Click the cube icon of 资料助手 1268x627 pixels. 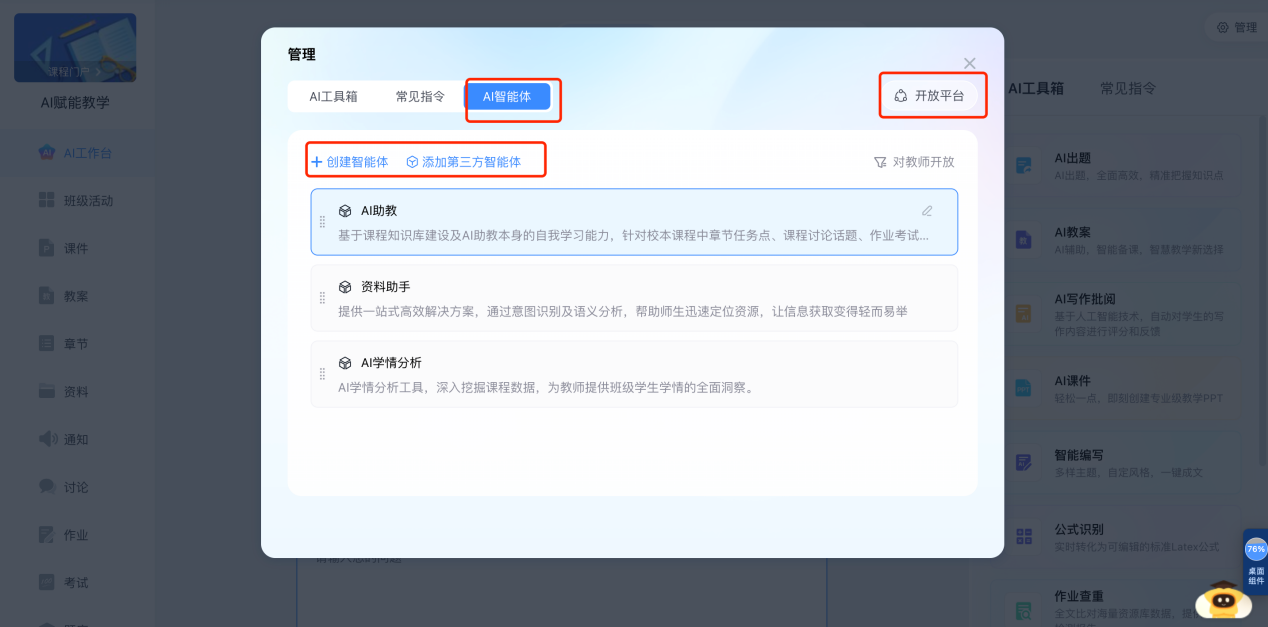point(345,287)
